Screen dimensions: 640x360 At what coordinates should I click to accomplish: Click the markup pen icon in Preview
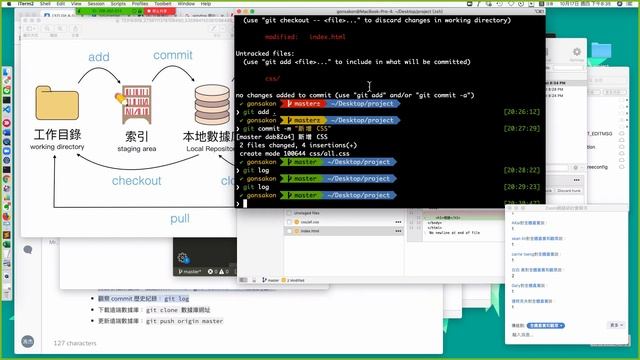213,29
